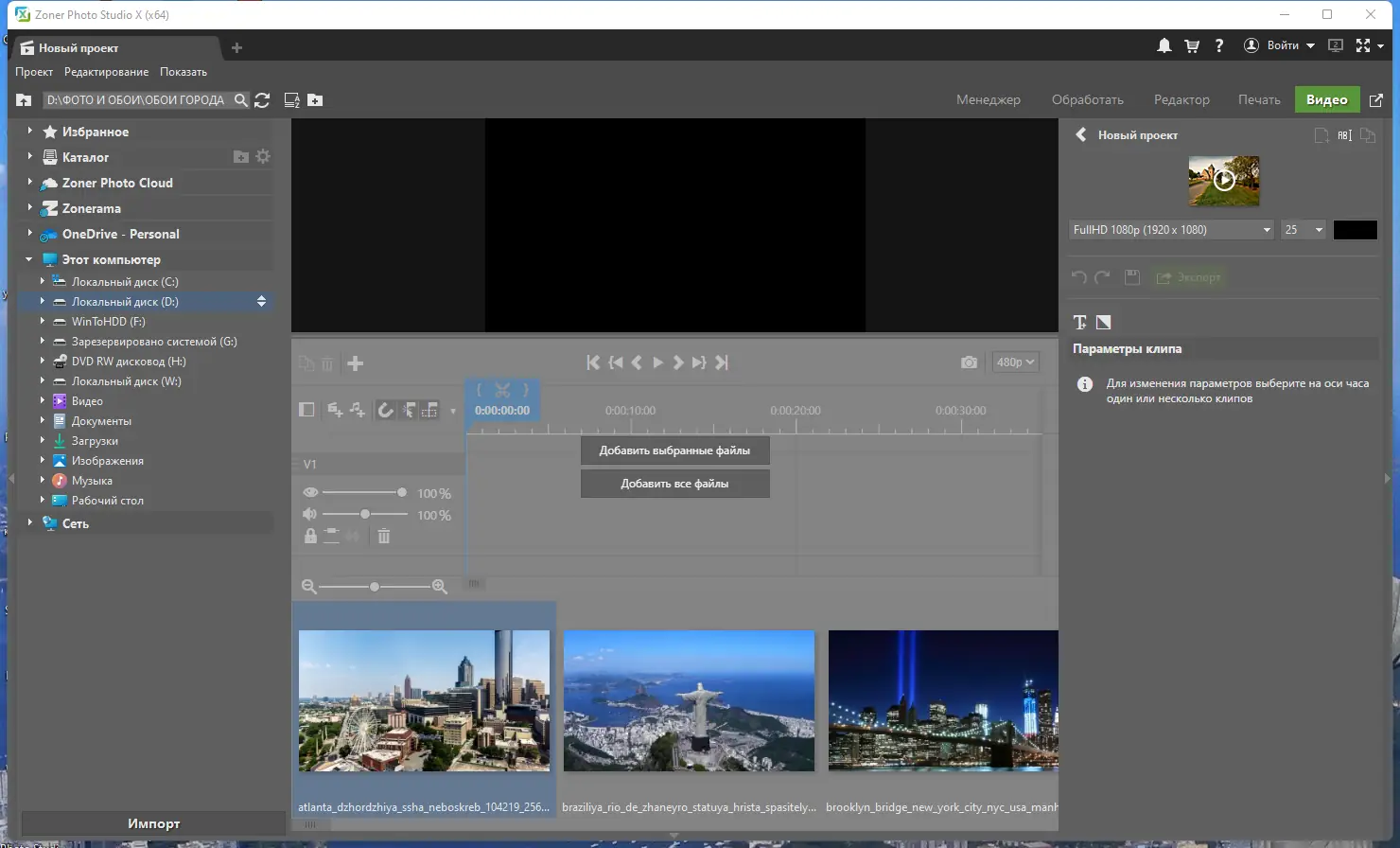This screenshot has height=848, width=1400.
Task: Click the shopping cart icon
Action: (1192, 45)
